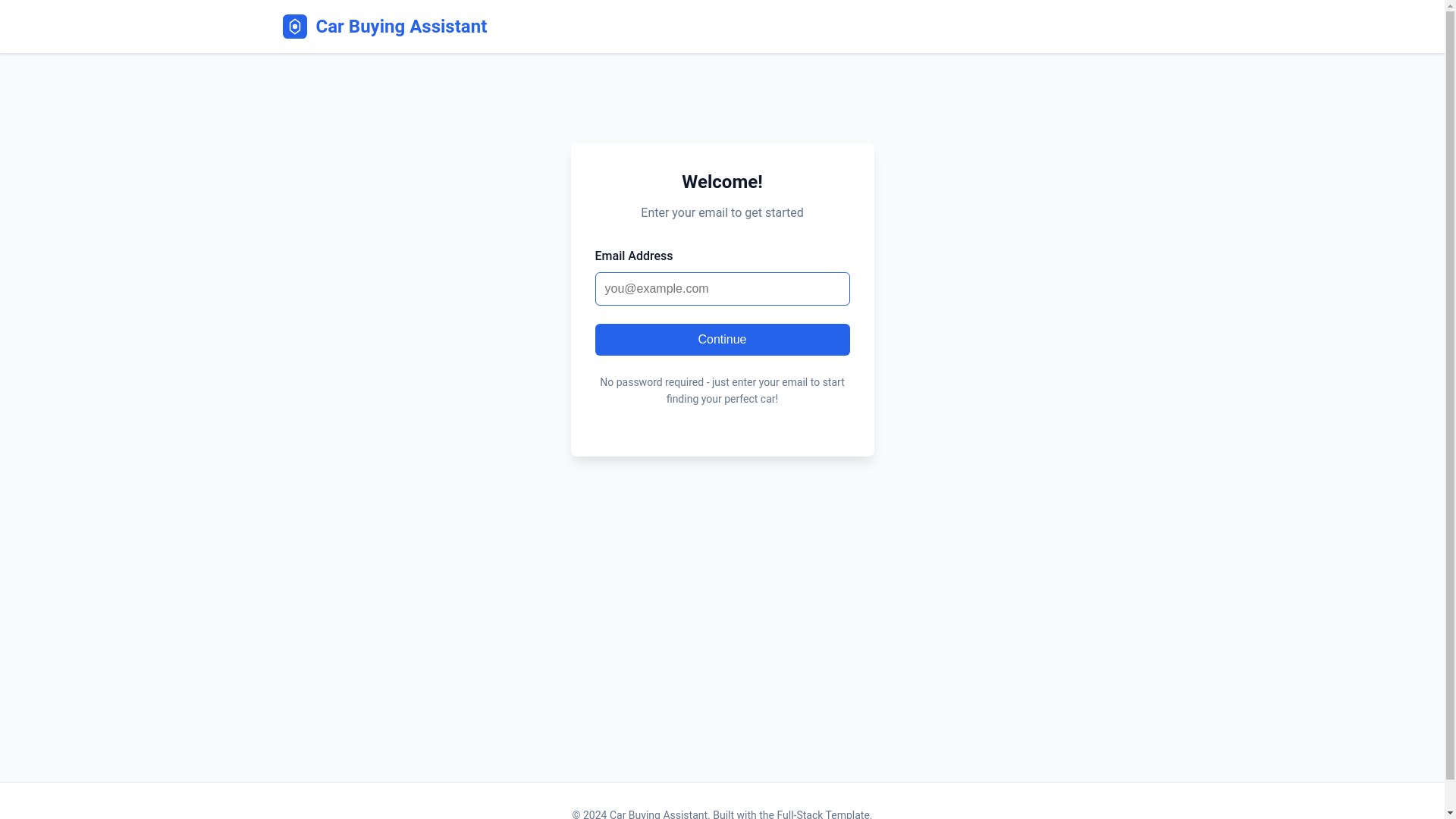Click the word 'Car' in header title
The width and height of the screenshot is (1456, 819).
330,27
